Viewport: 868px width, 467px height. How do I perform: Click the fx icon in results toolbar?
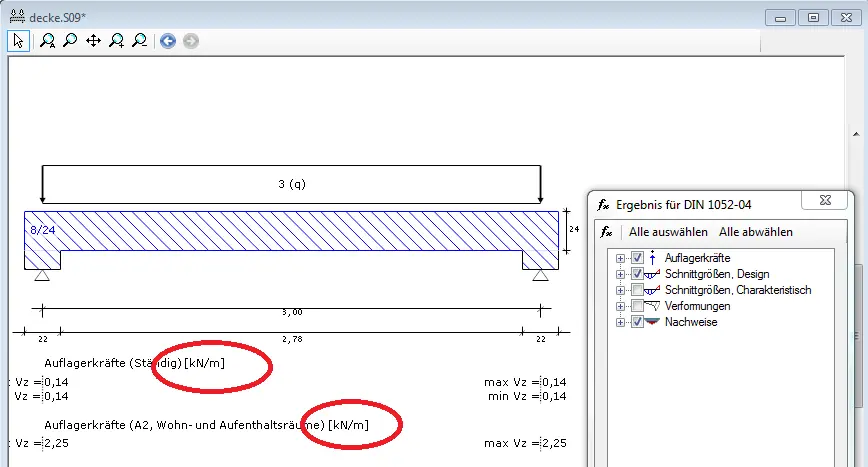tap(607, 232)
